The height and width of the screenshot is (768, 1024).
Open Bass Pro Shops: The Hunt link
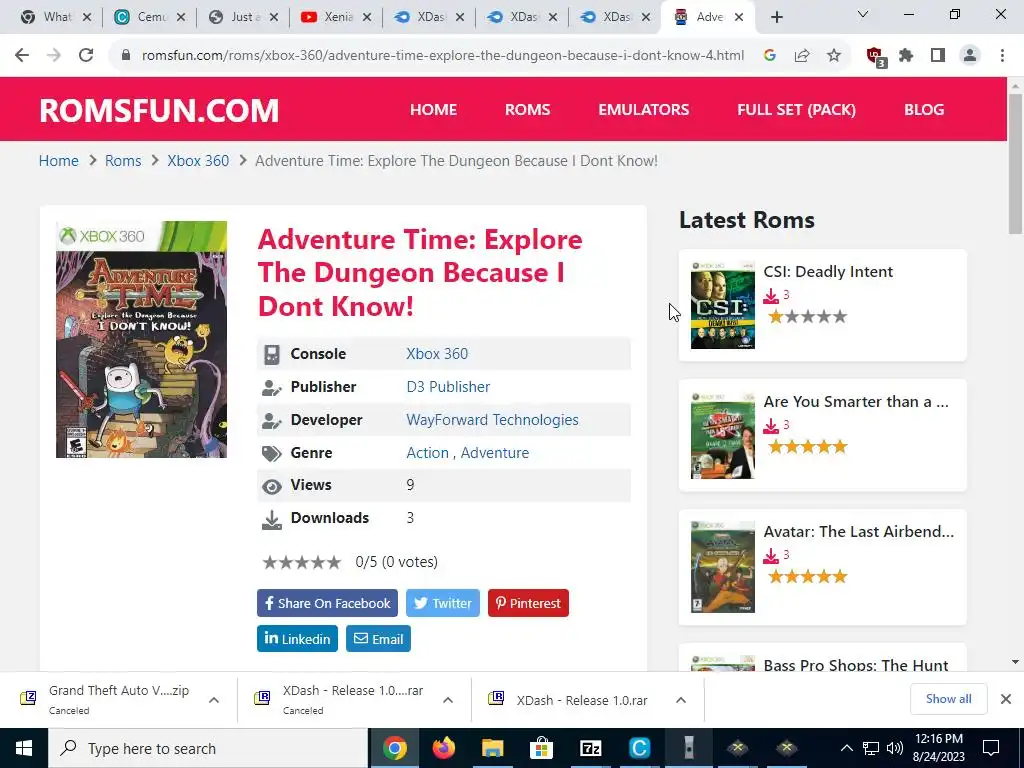(856, 664)
